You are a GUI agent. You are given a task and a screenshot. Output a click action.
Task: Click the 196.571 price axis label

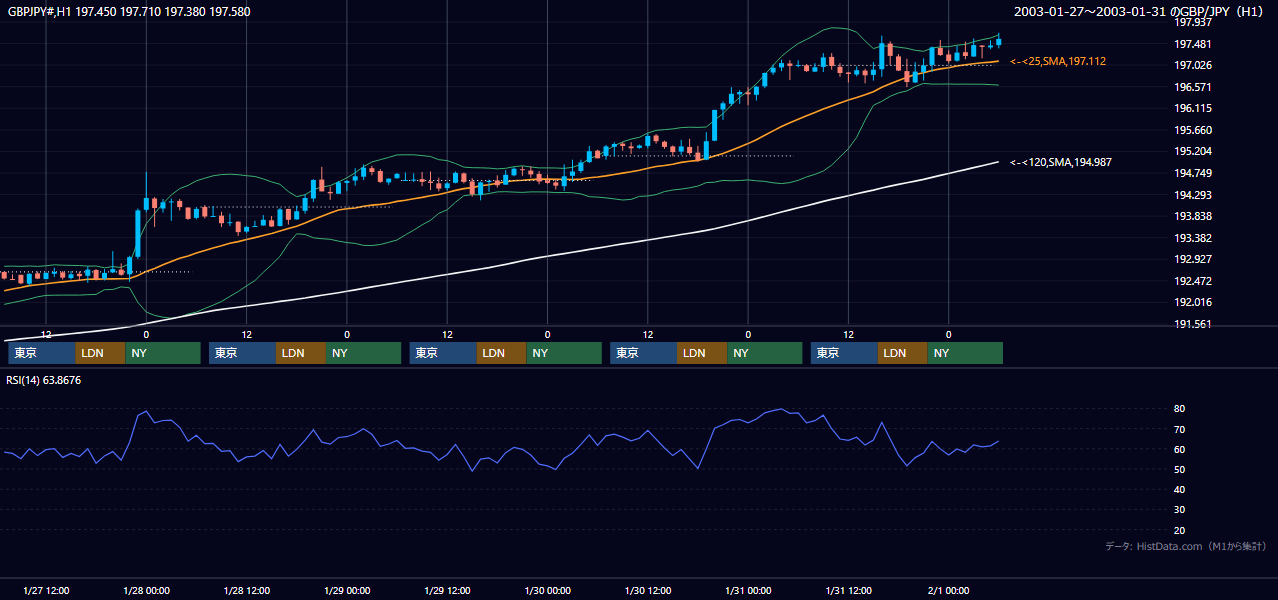(1193, 87)
